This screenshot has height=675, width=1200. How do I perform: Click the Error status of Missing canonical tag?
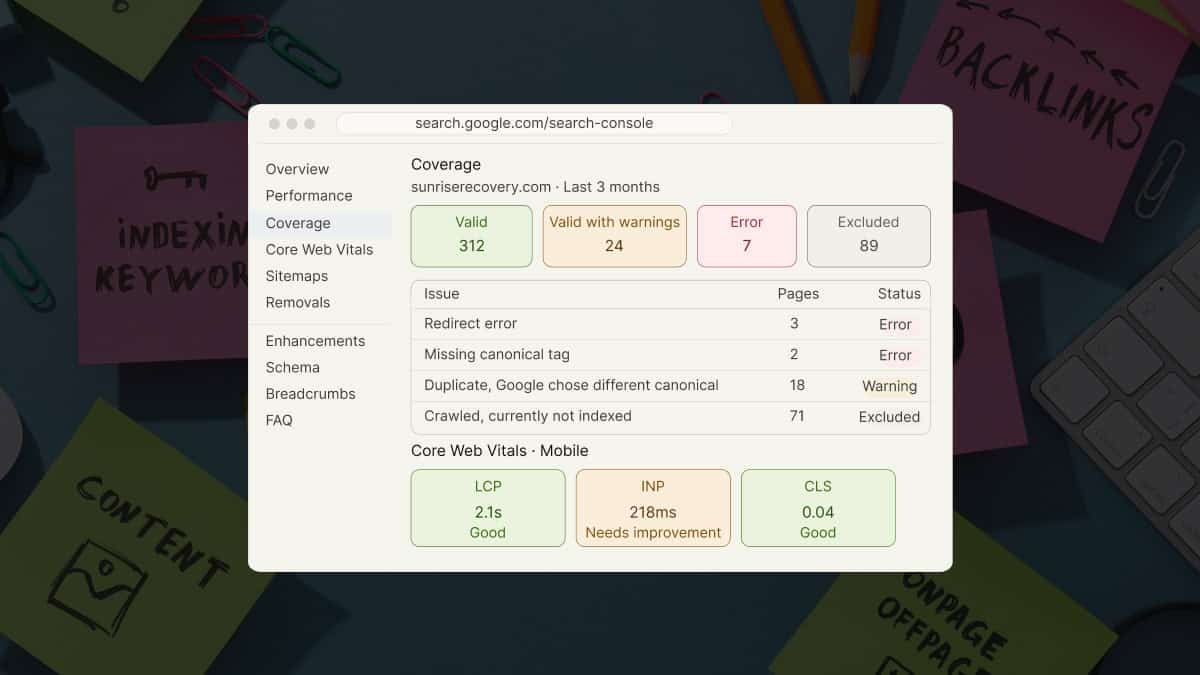click(x=895, y=355)
